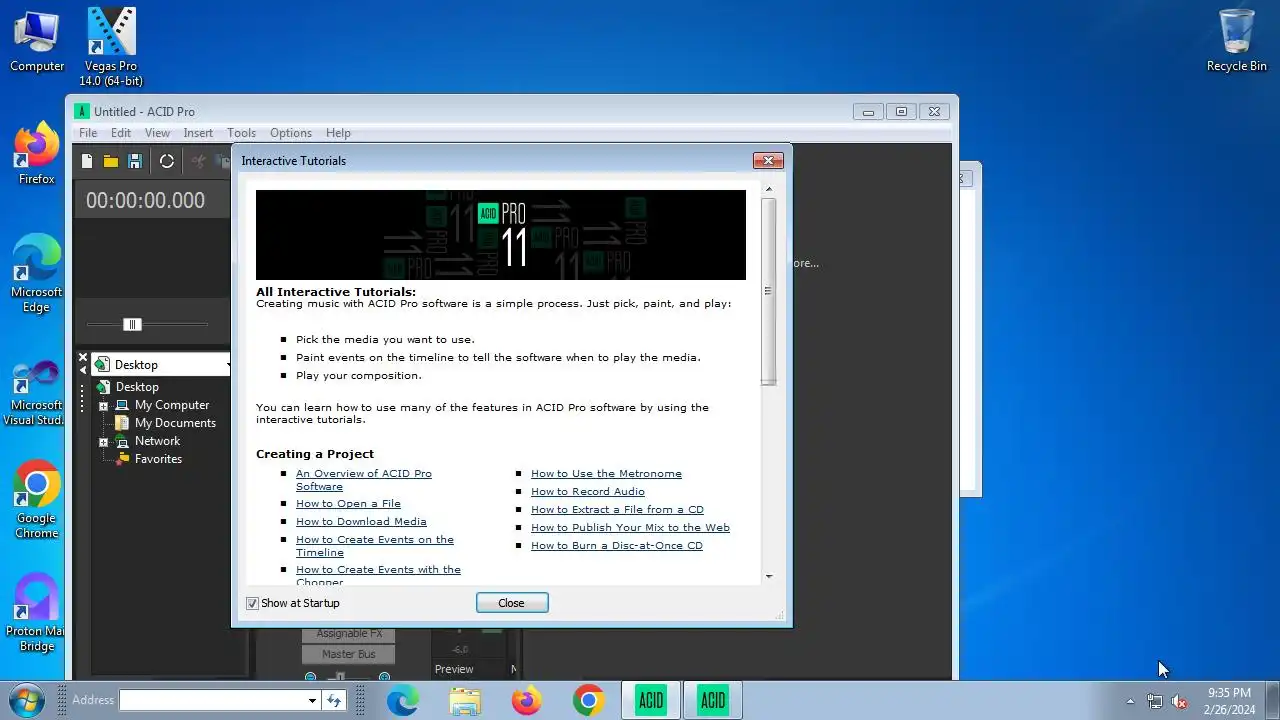Open the Desktop location dropdown
Image resolution: width=1280 pixels, height=720 pixels.
coord(229,365)
